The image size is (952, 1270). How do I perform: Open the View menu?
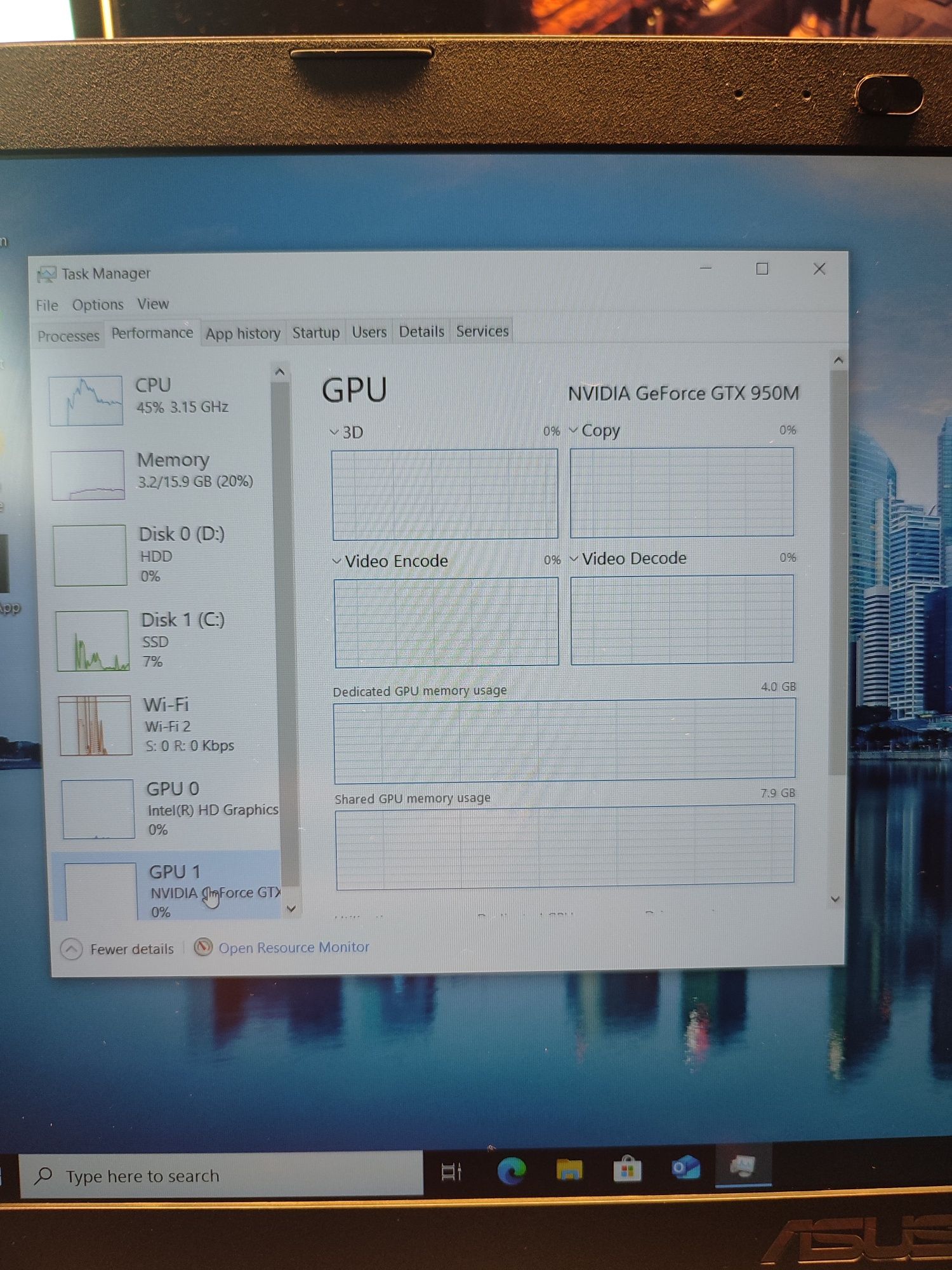point(153,304)
